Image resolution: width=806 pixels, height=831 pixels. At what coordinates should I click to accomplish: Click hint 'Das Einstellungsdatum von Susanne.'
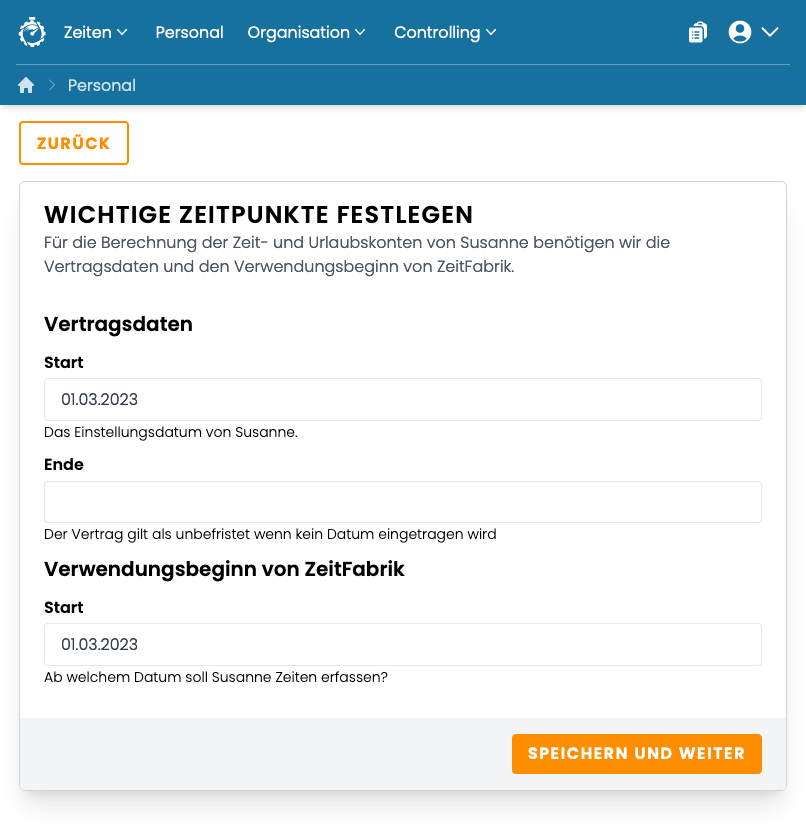coord(171,432)
